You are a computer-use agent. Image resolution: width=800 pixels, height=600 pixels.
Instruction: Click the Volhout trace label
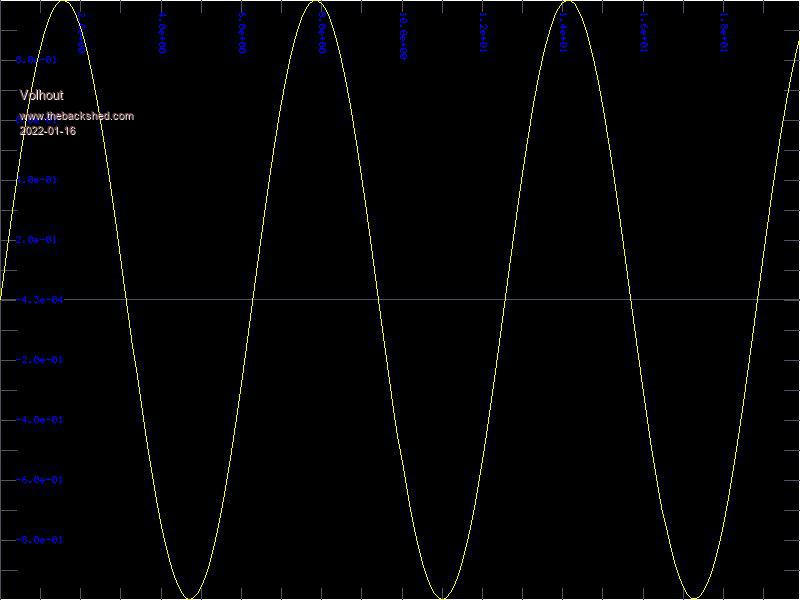(x=41, y=95)
